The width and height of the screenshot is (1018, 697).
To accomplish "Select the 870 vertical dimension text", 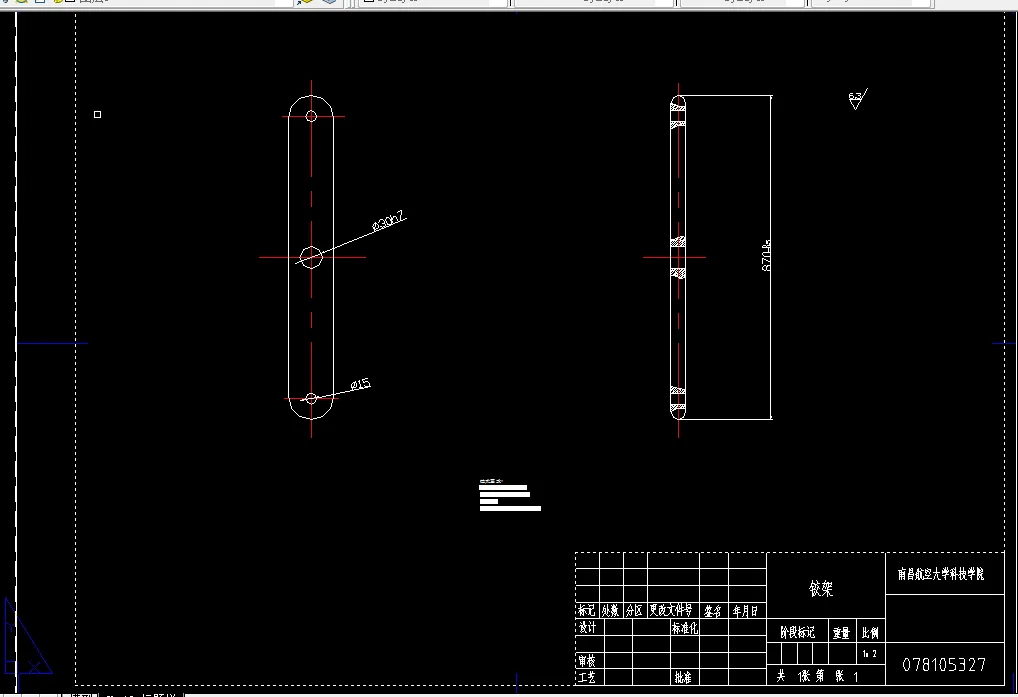I will click(767, 256).
